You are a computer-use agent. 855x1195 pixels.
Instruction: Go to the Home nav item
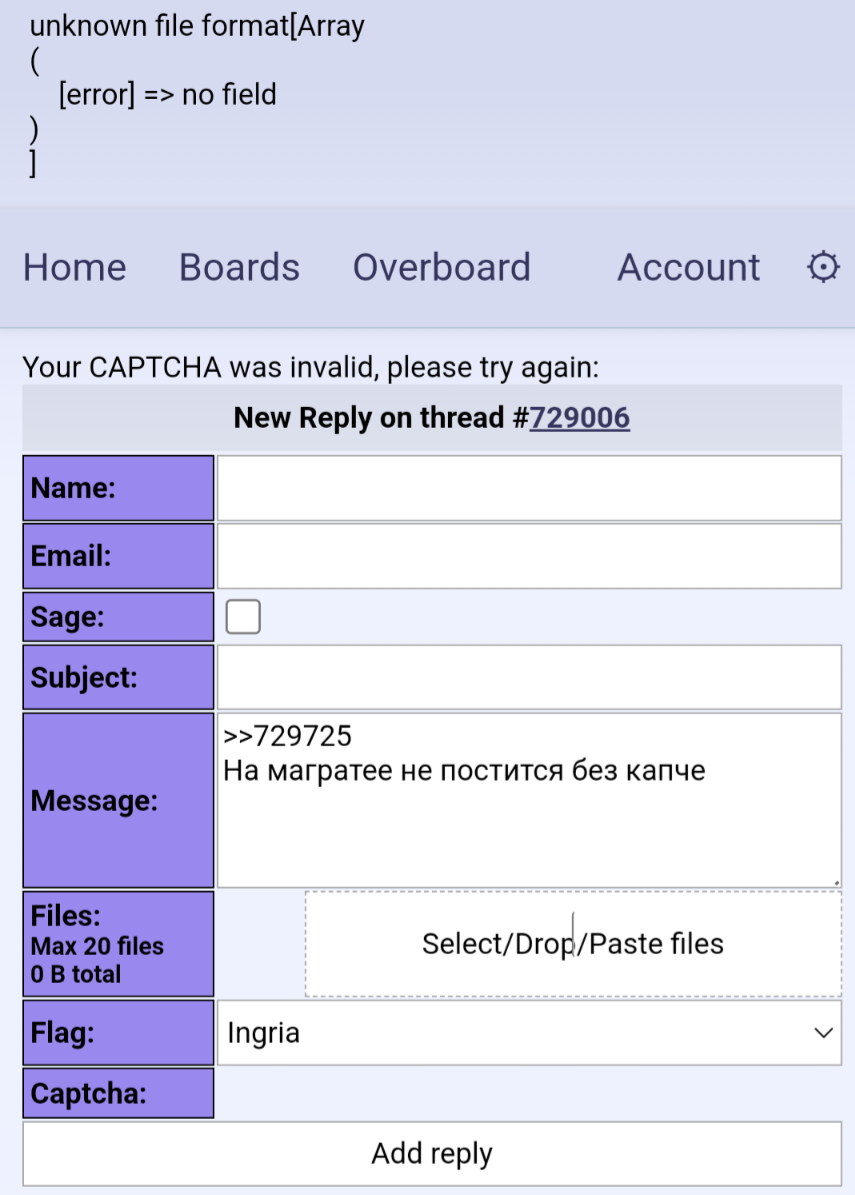(x=75, y=268)
